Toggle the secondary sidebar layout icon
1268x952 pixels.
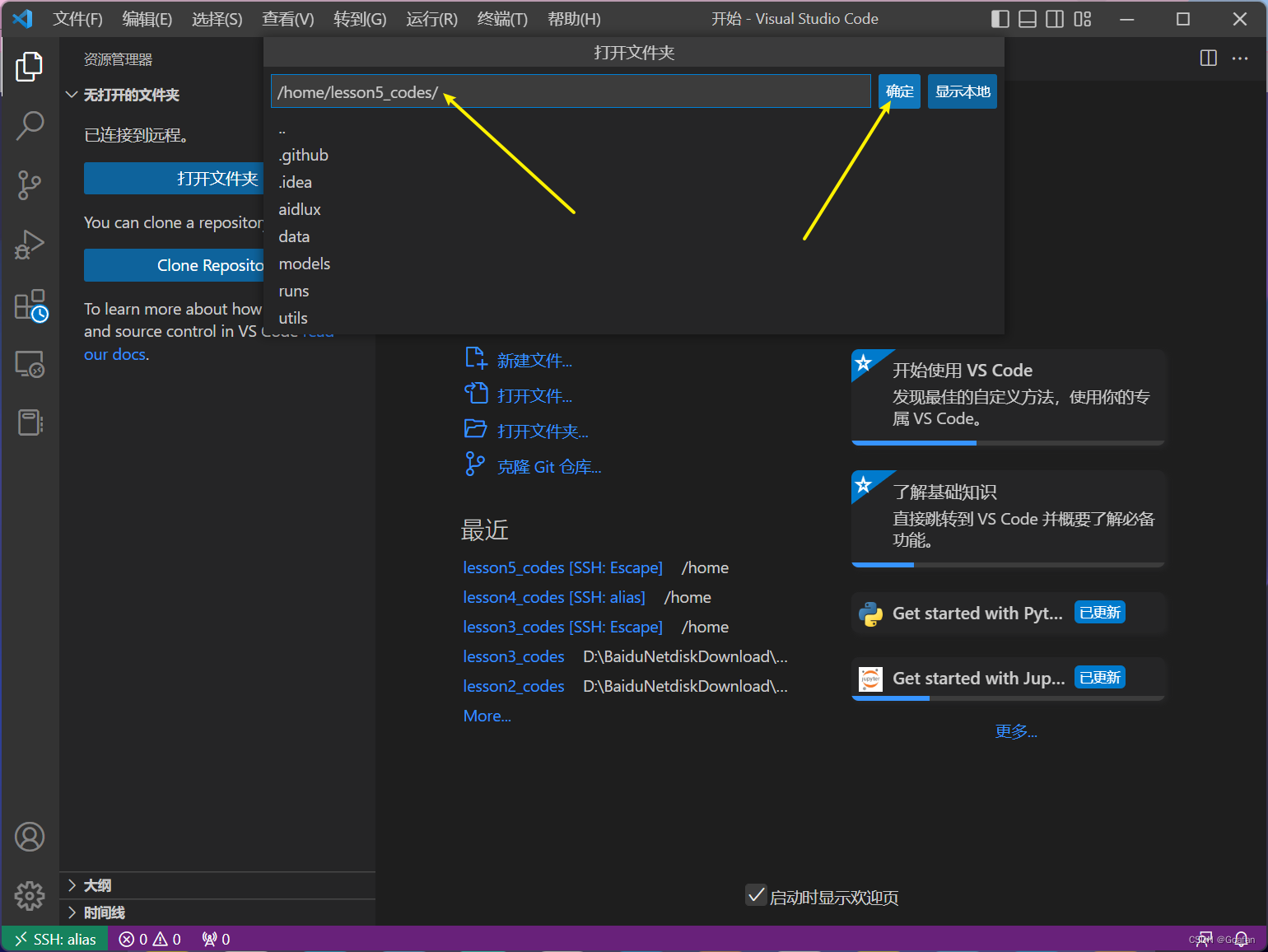pyautogui.click(x=1055, y=19)
